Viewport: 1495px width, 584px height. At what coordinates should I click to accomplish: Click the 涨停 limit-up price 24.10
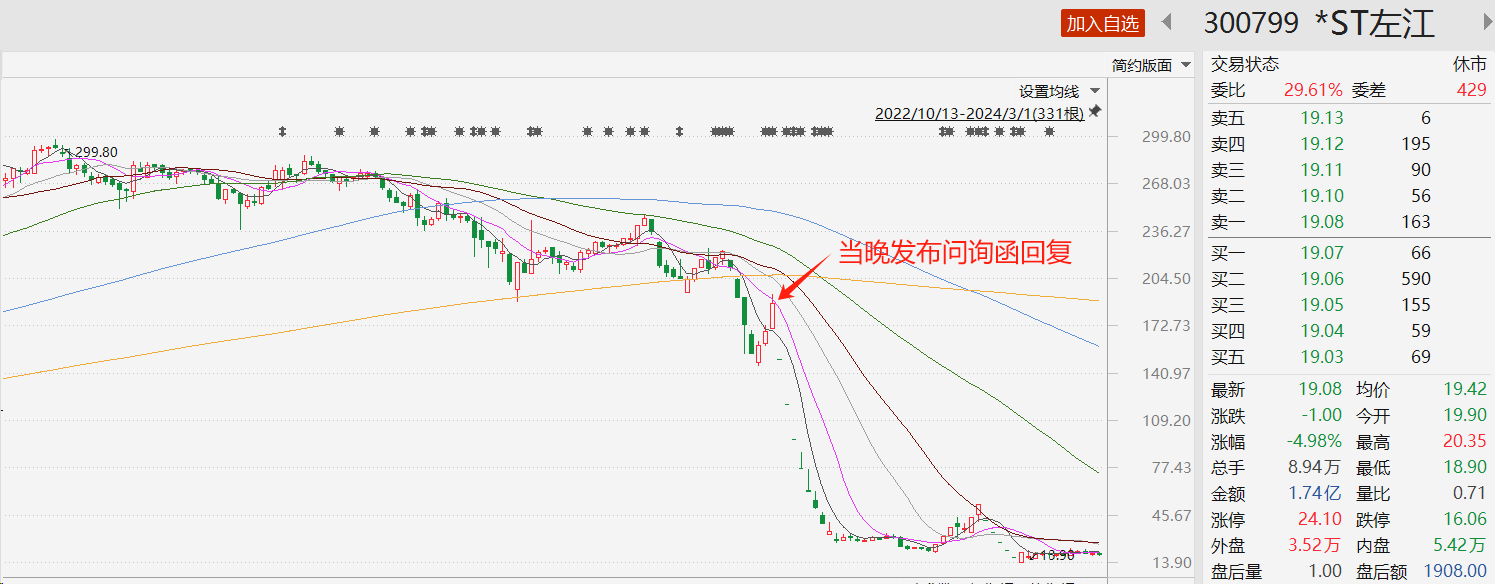pyautogui.click(x=1321, y=520)
